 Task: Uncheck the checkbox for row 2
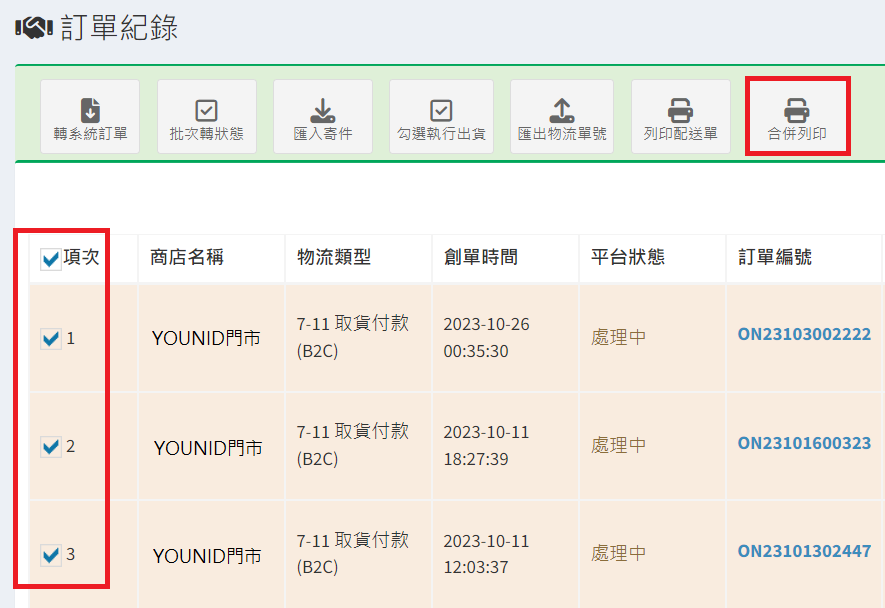coord(51,447)
